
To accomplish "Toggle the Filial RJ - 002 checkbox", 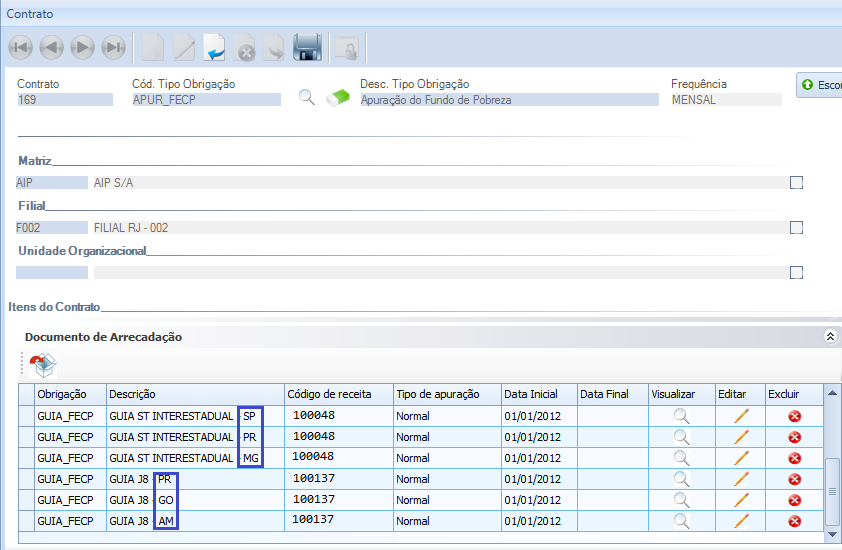I will pos(796,227).
